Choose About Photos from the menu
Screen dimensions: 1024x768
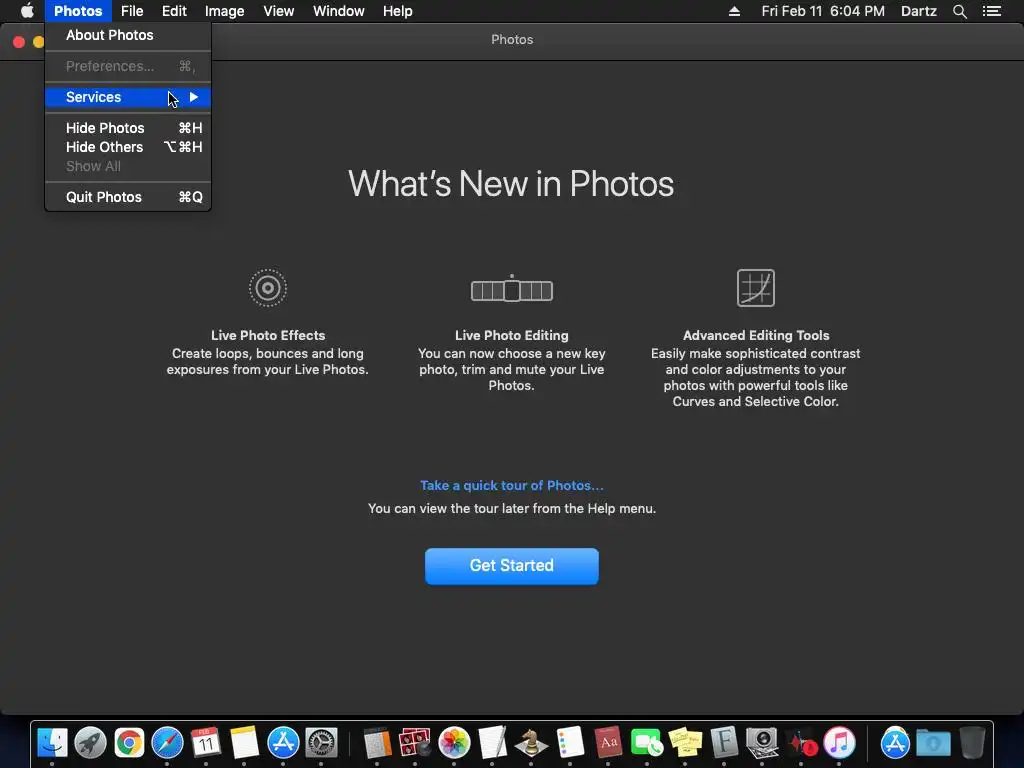[128, 35]
